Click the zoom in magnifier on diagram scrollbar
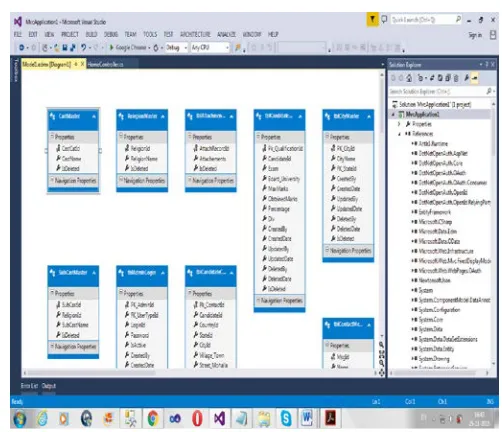502x432 pixels. 381,345
